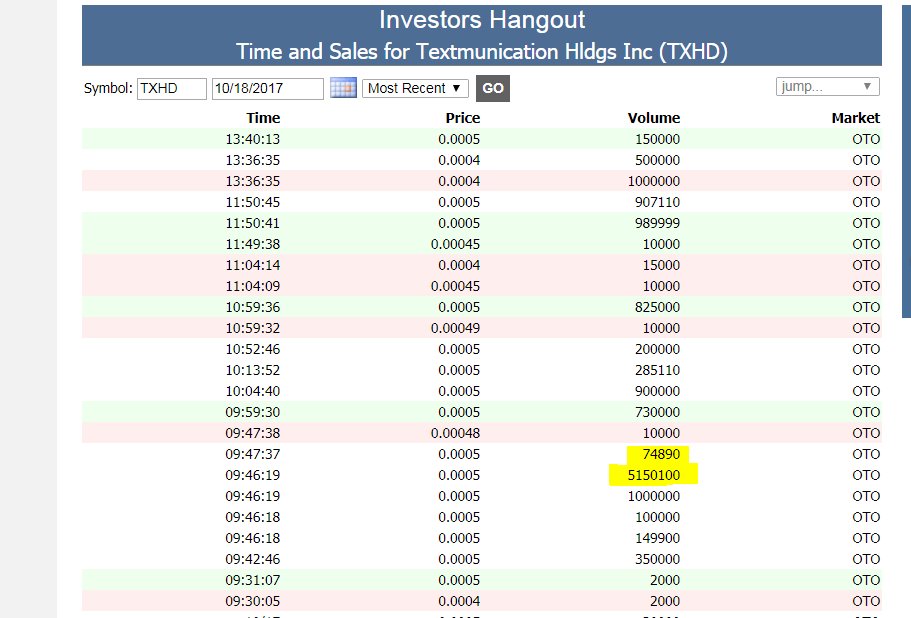
Task: Click the 10:59:36 time cell
Action: tap(253, 307)
